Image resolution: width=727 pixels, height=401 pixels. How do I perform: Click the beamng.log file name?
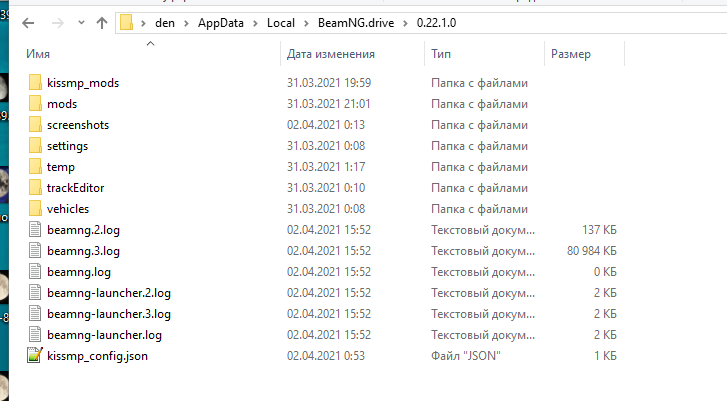tap(79, 272)
